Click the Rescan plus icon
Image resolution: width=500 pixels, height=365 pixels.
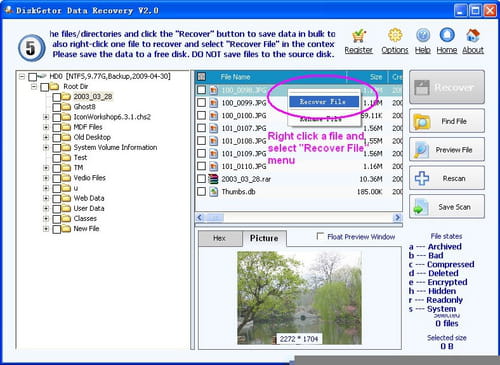[x=422, y=178]
